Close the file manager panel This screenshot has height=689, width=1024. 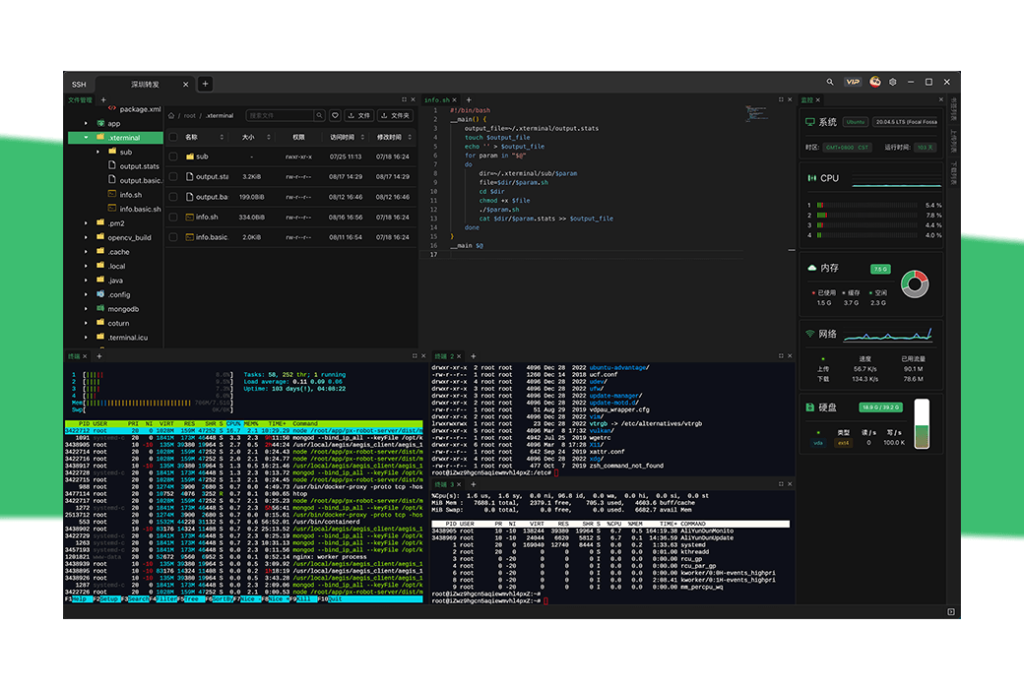413,99
